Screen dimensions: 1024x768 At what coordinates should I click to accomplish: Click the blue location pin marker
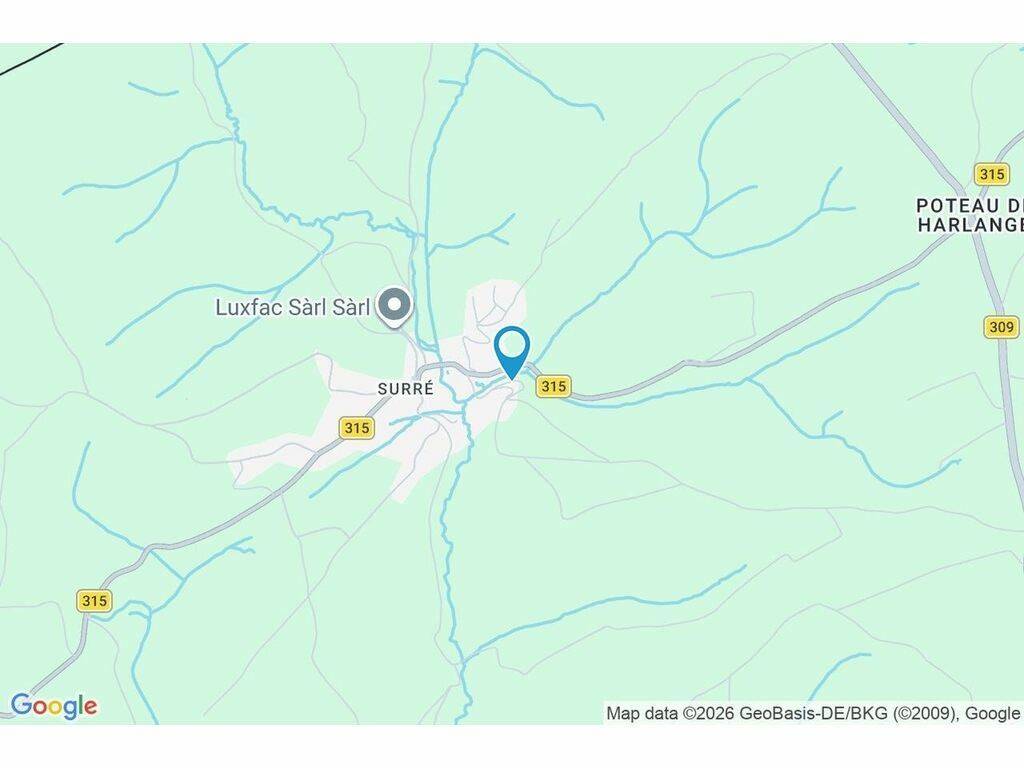pos(513,351)
